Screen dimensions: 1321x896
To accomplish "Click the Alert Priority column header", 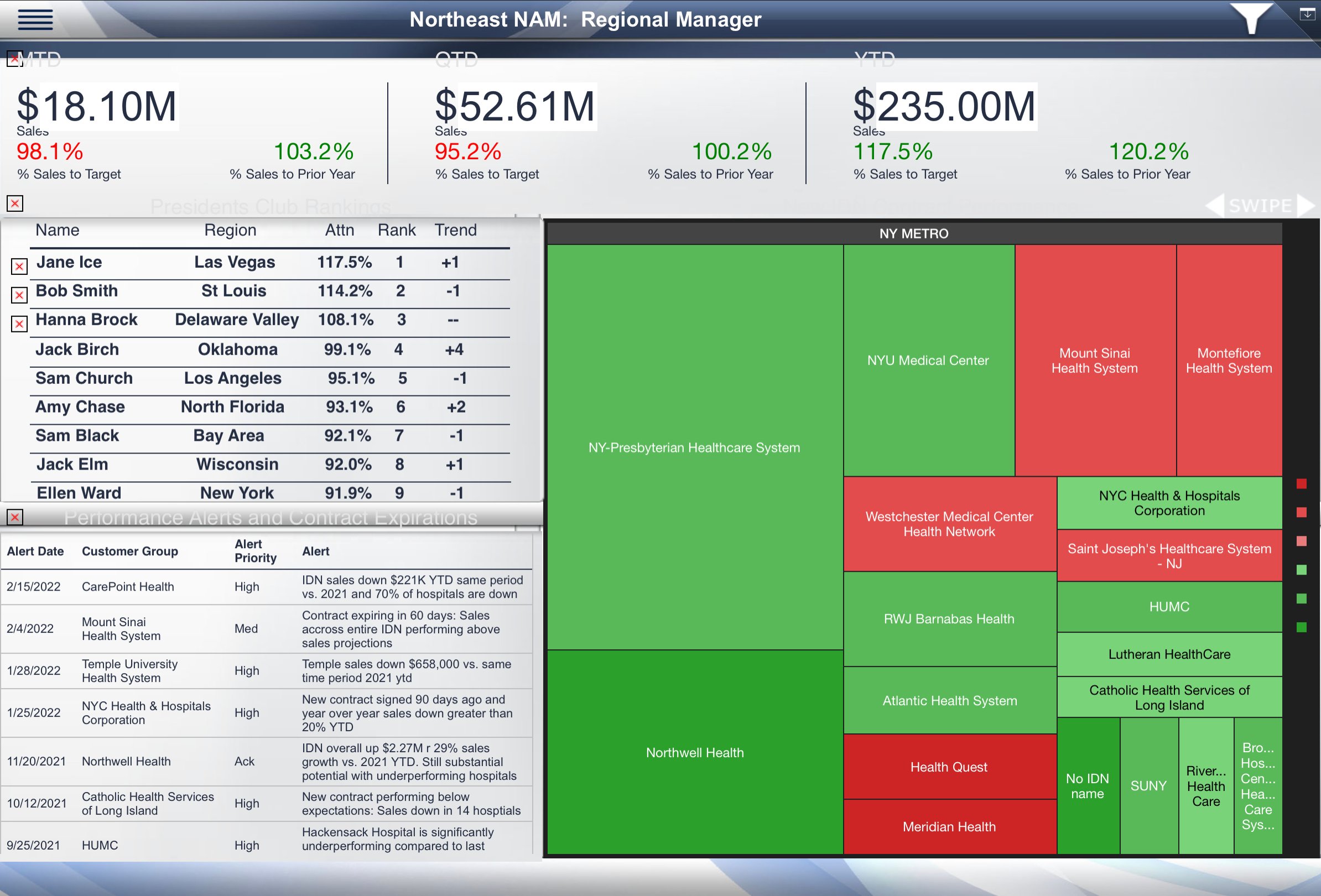I will tap(255, 551).
